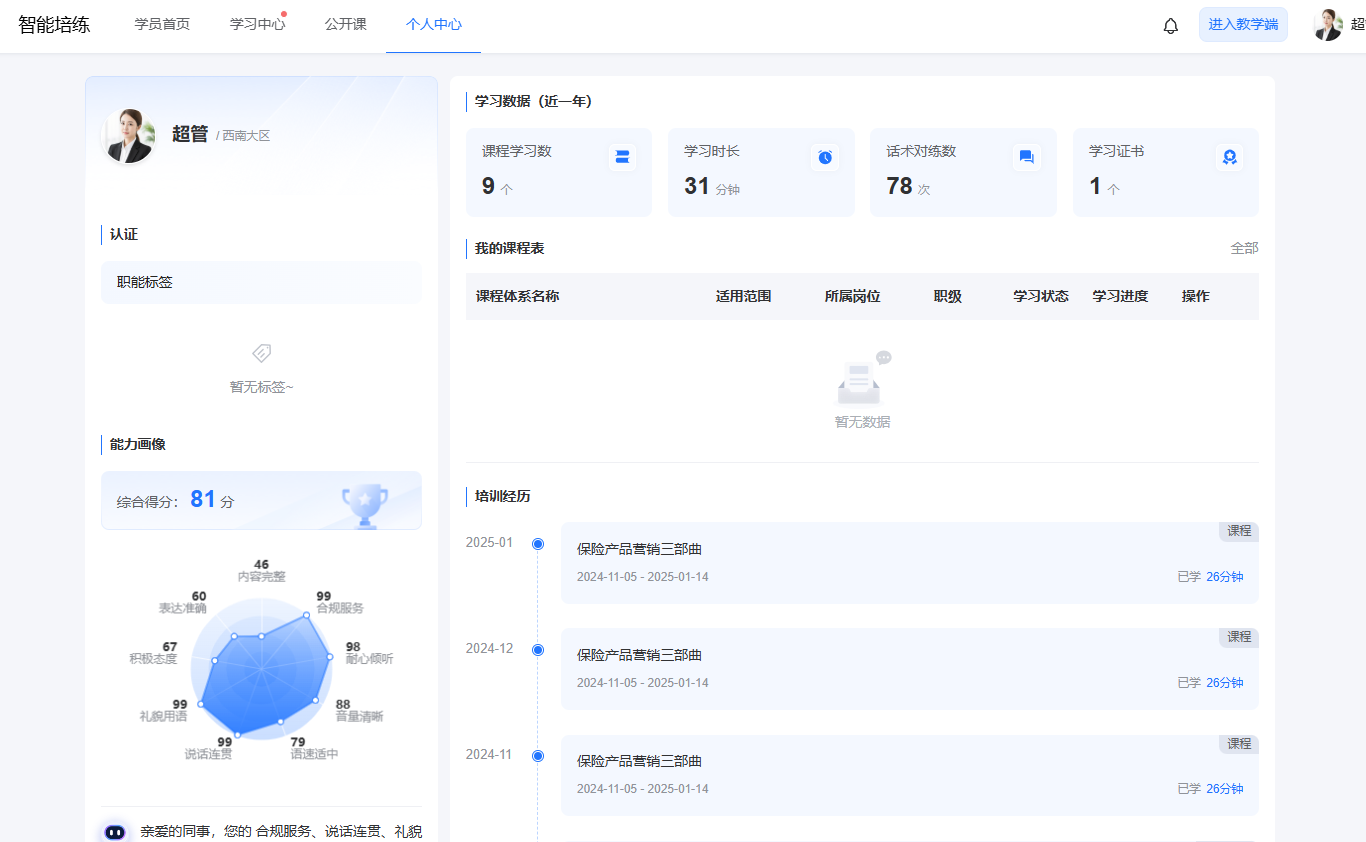Click the 暂无标签 tag icon
Image resolution: width=1366 pixels, height=842 pixels.
(x=262, y=353)
